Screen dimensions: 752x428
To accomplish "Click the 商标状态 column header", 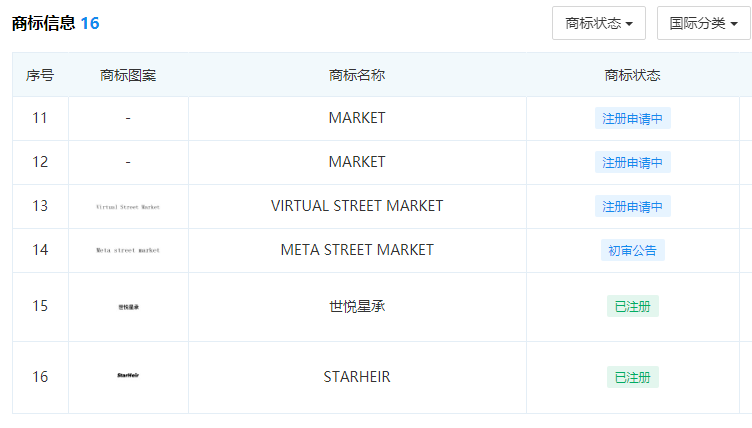I will tap(632, 75).
